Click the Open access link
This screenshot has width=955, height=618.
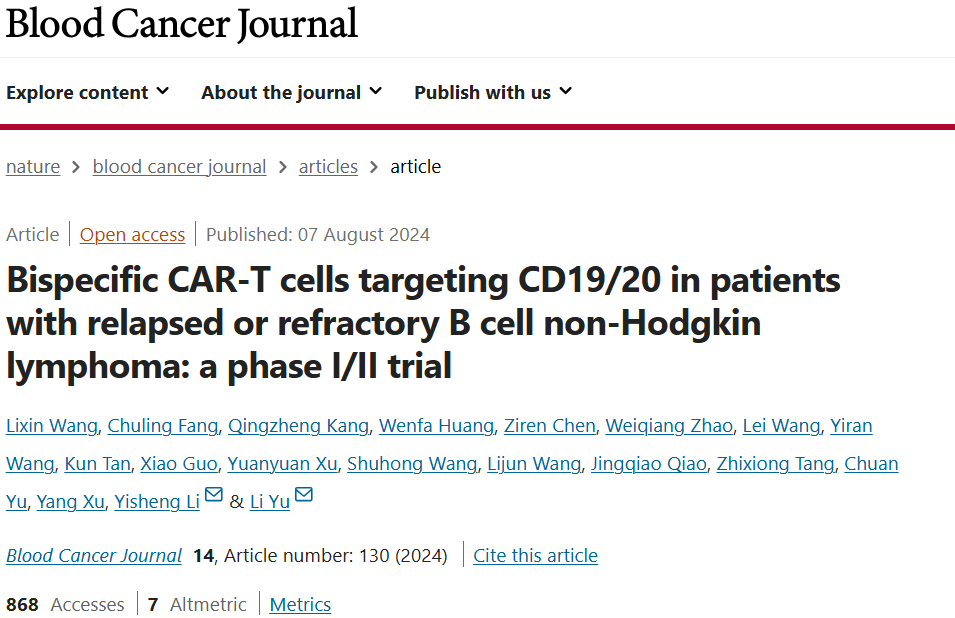pyautogui.click(x=132, y=235)
